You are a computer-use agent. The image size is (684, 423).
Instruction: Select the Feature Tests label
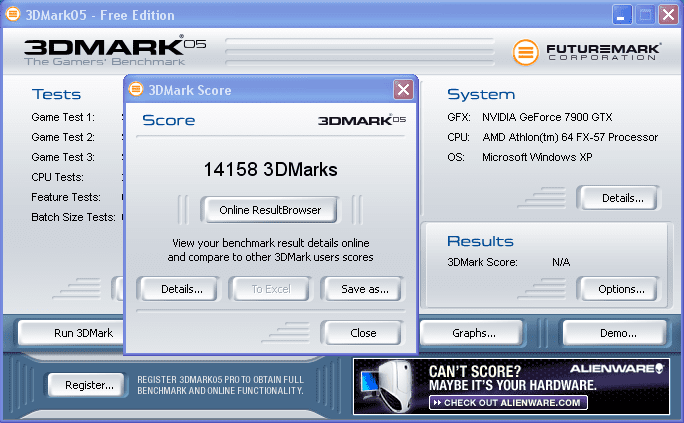tap(66, 198)
